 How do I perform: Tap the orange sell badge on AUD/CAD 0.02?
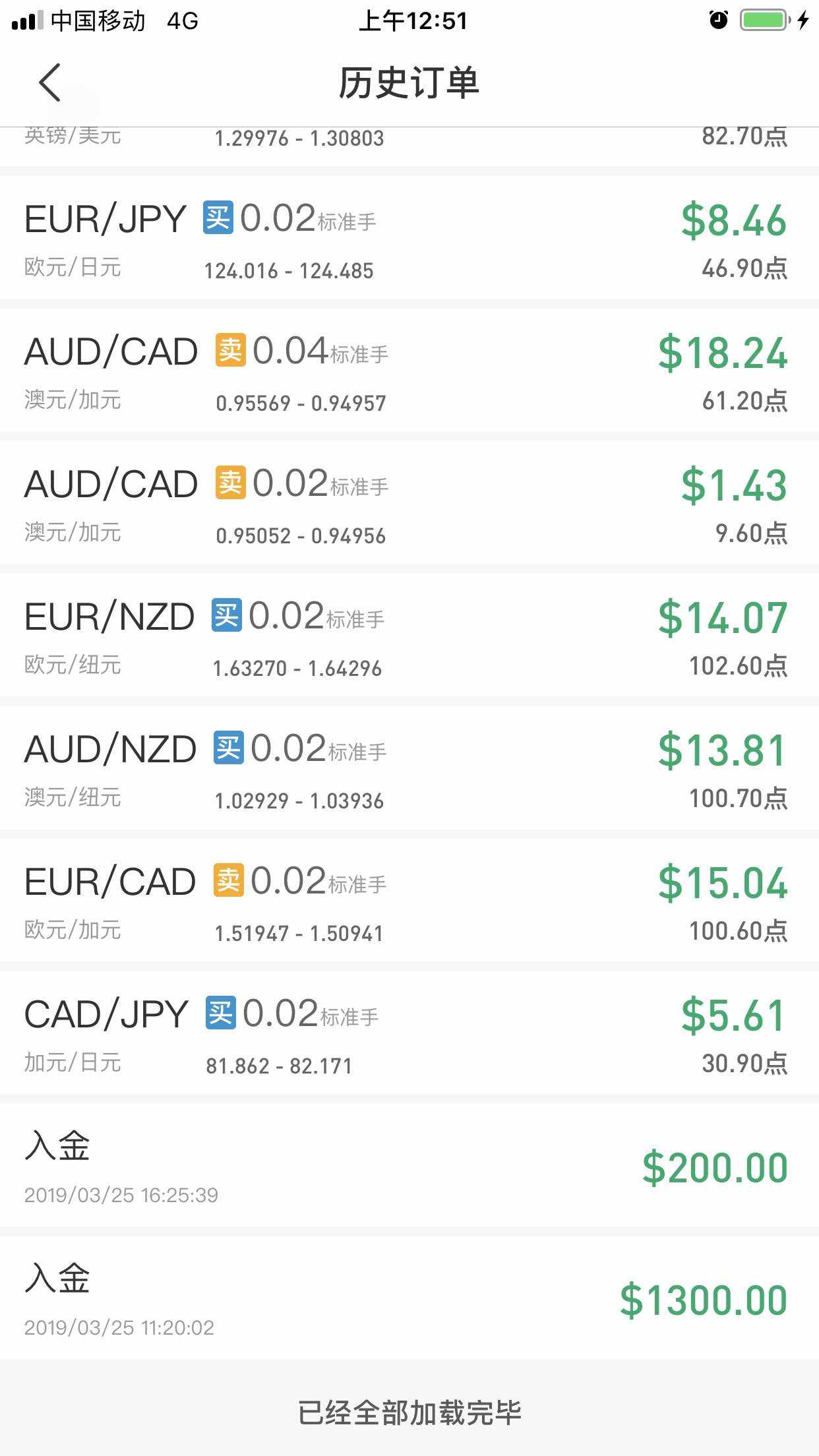(230, 483)
